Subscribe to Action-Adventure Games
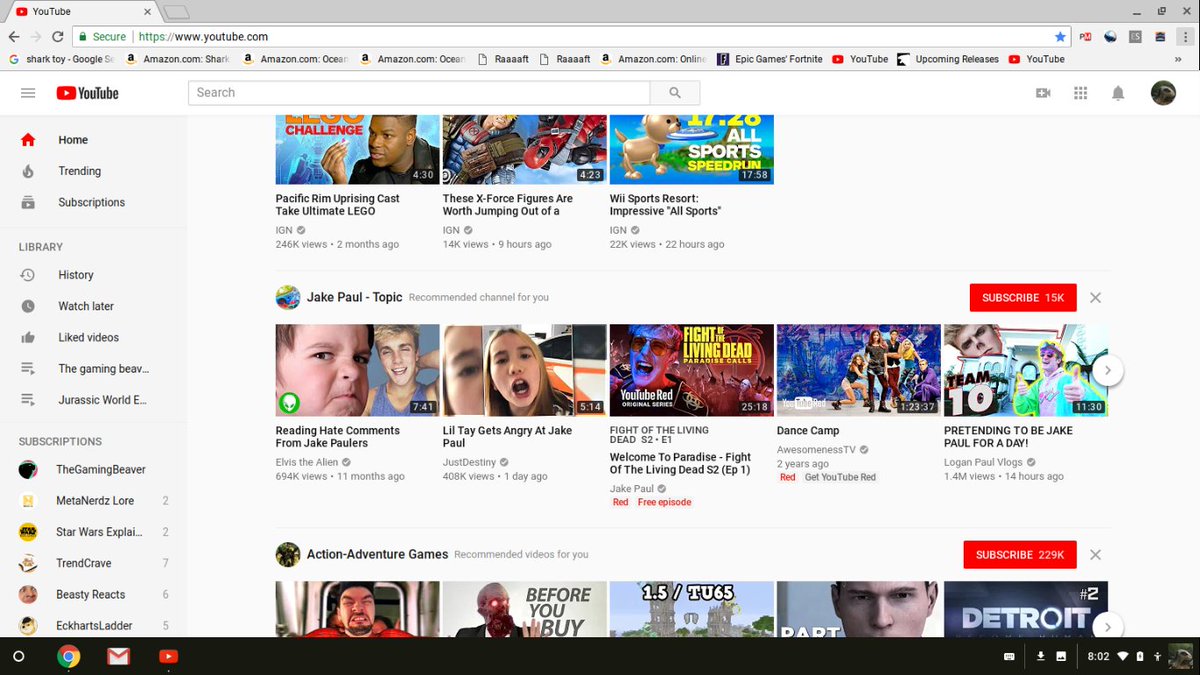The image size is (1200, 675). point(1020,555)
